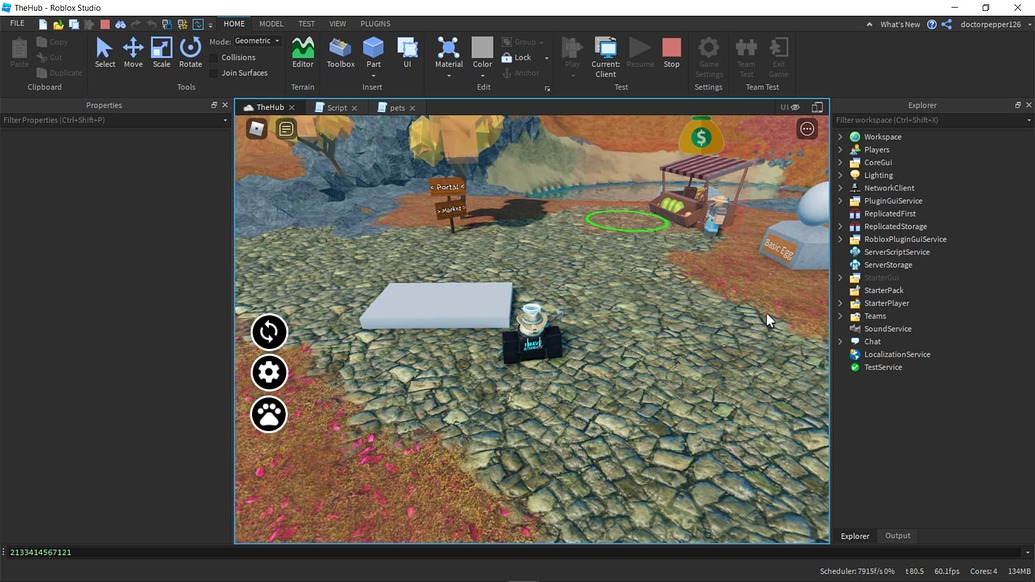Open the Script editor tab
Viewport: 1035px width, 582px height.
point(336,107)
